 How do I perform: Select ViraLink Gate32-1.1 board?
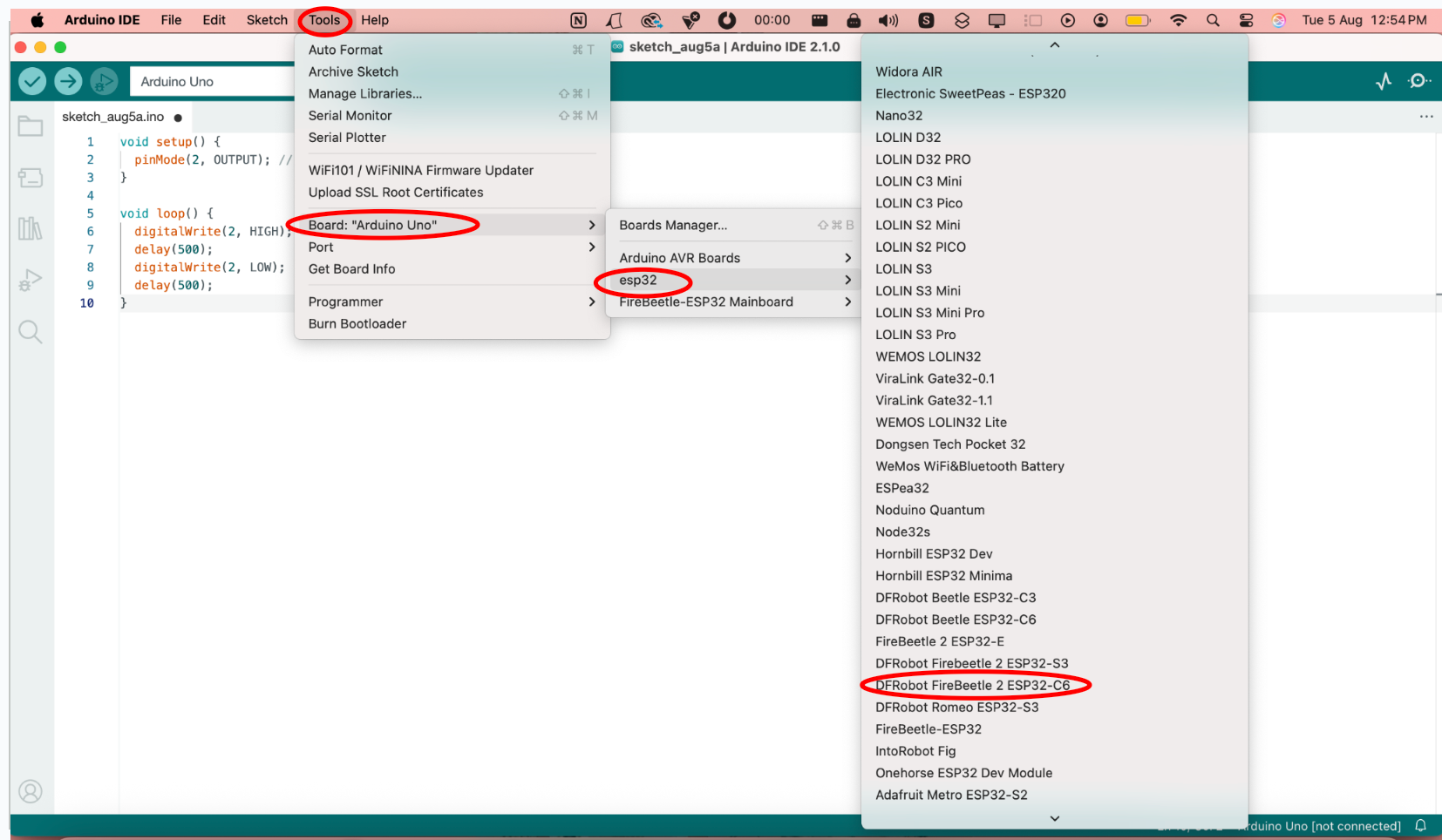1055,400
